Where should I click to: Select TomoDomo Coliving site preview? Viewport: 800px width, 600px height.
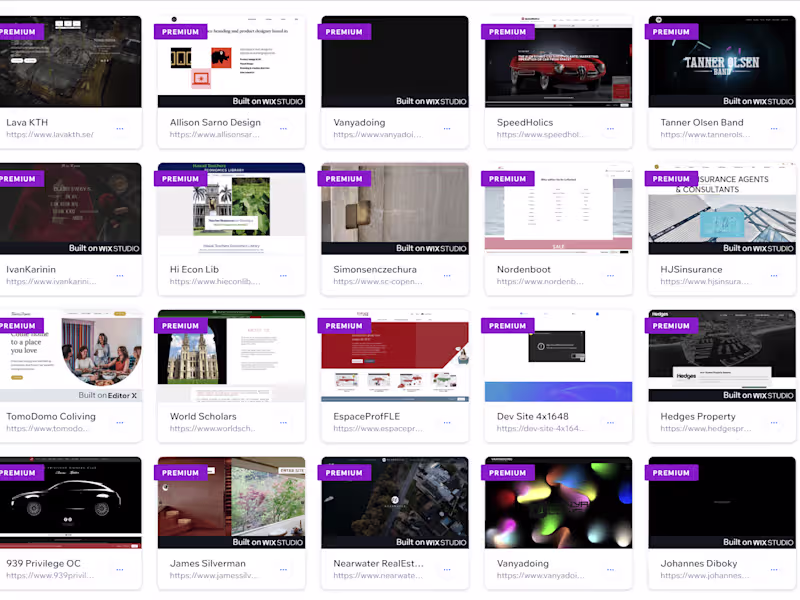pyautogui.click(x=70, y=356)
